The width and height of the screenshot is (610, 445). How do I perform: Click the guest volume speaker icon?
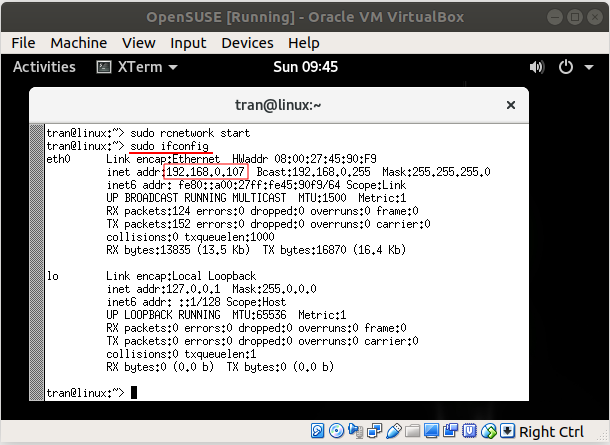click(537, 67)
